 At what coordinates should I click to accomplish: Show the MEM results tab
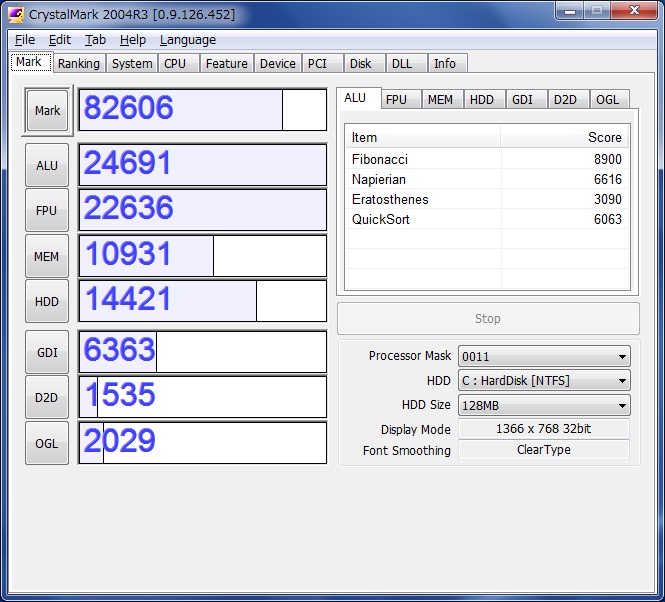(442, 100)
